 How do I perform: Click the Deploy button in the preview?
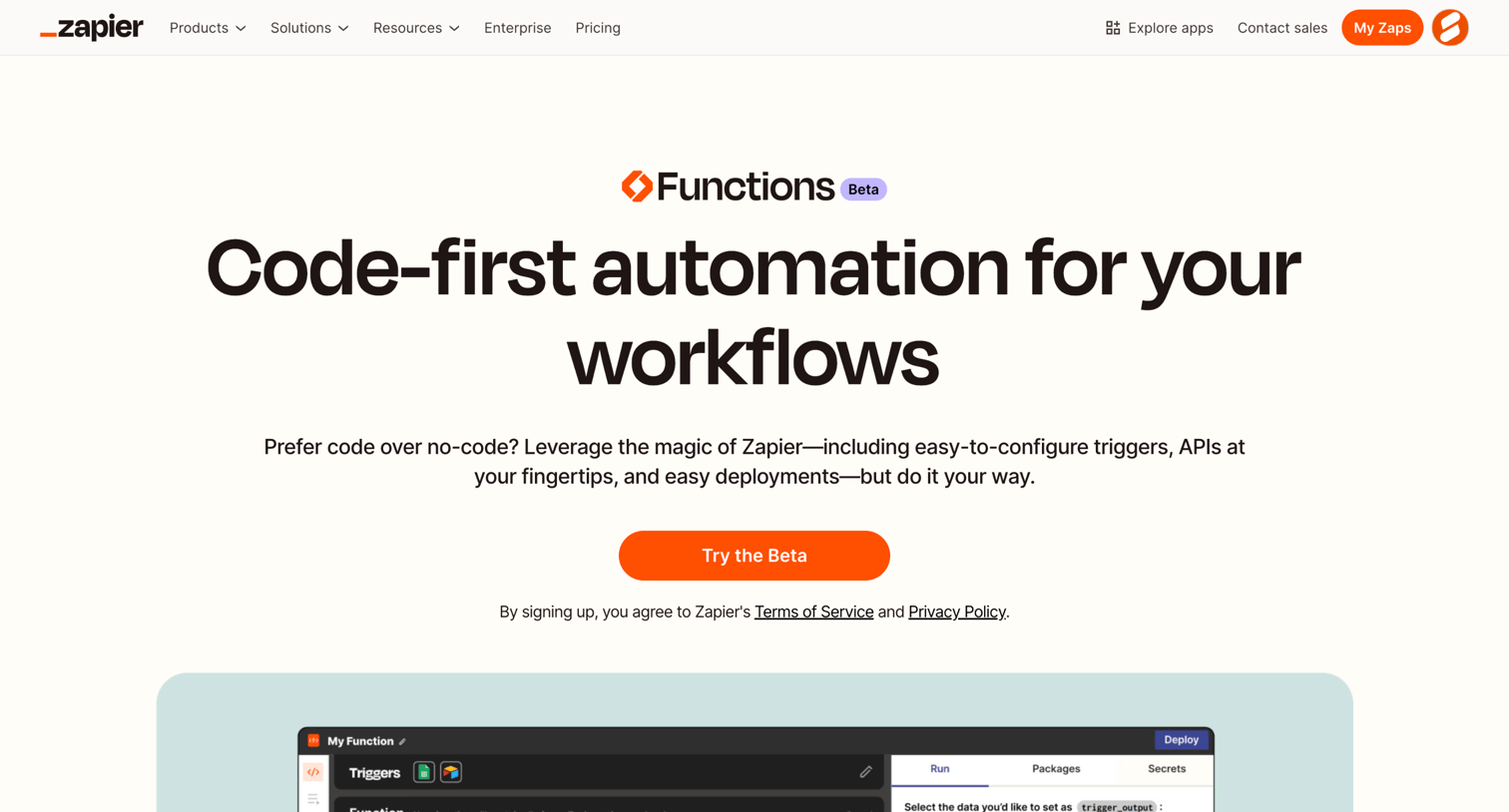click(x=1181, y=740)
